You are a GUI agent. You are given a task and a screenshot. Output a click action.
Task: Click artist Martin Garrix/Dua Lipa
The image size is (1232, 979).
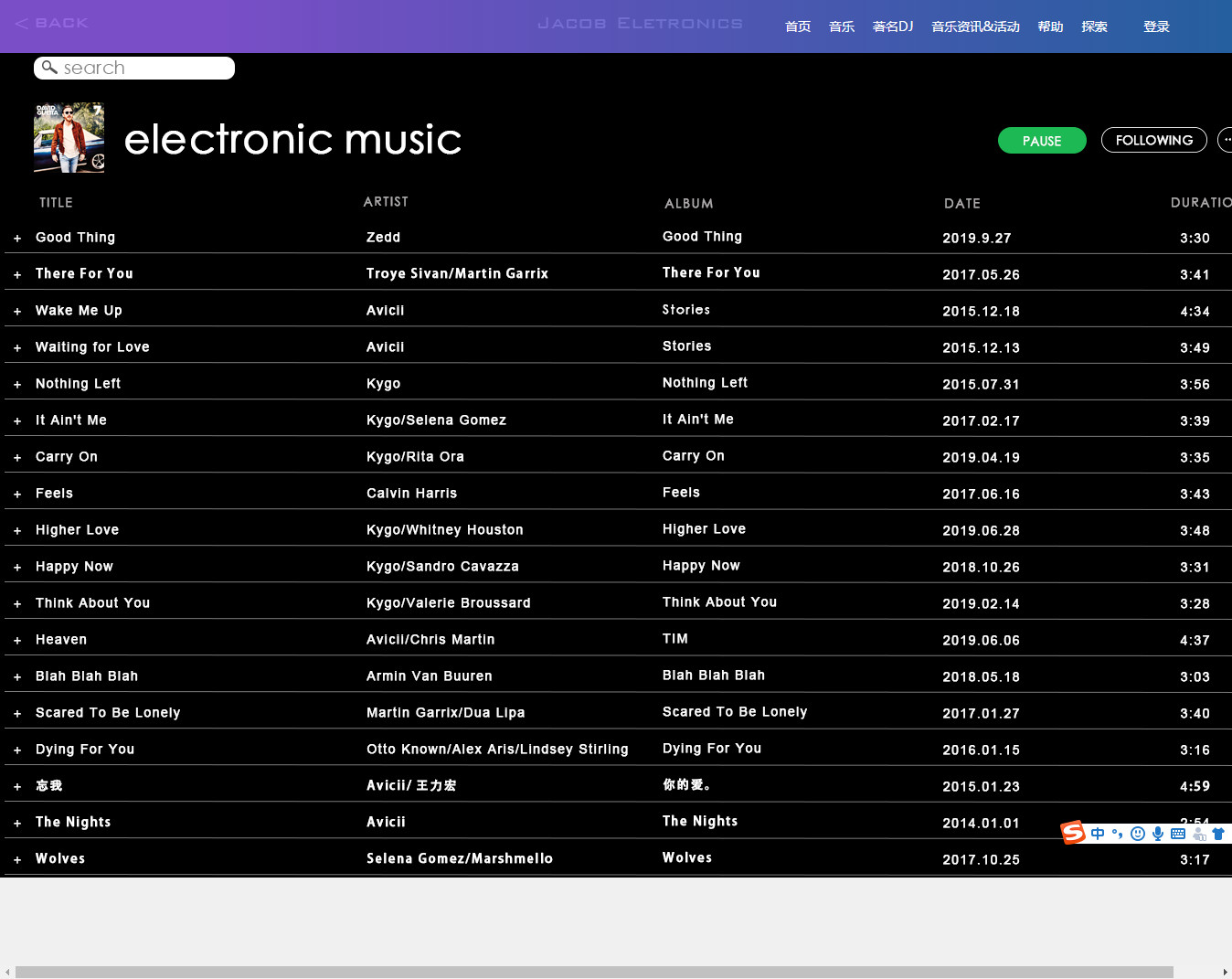(x=446, y=713)
